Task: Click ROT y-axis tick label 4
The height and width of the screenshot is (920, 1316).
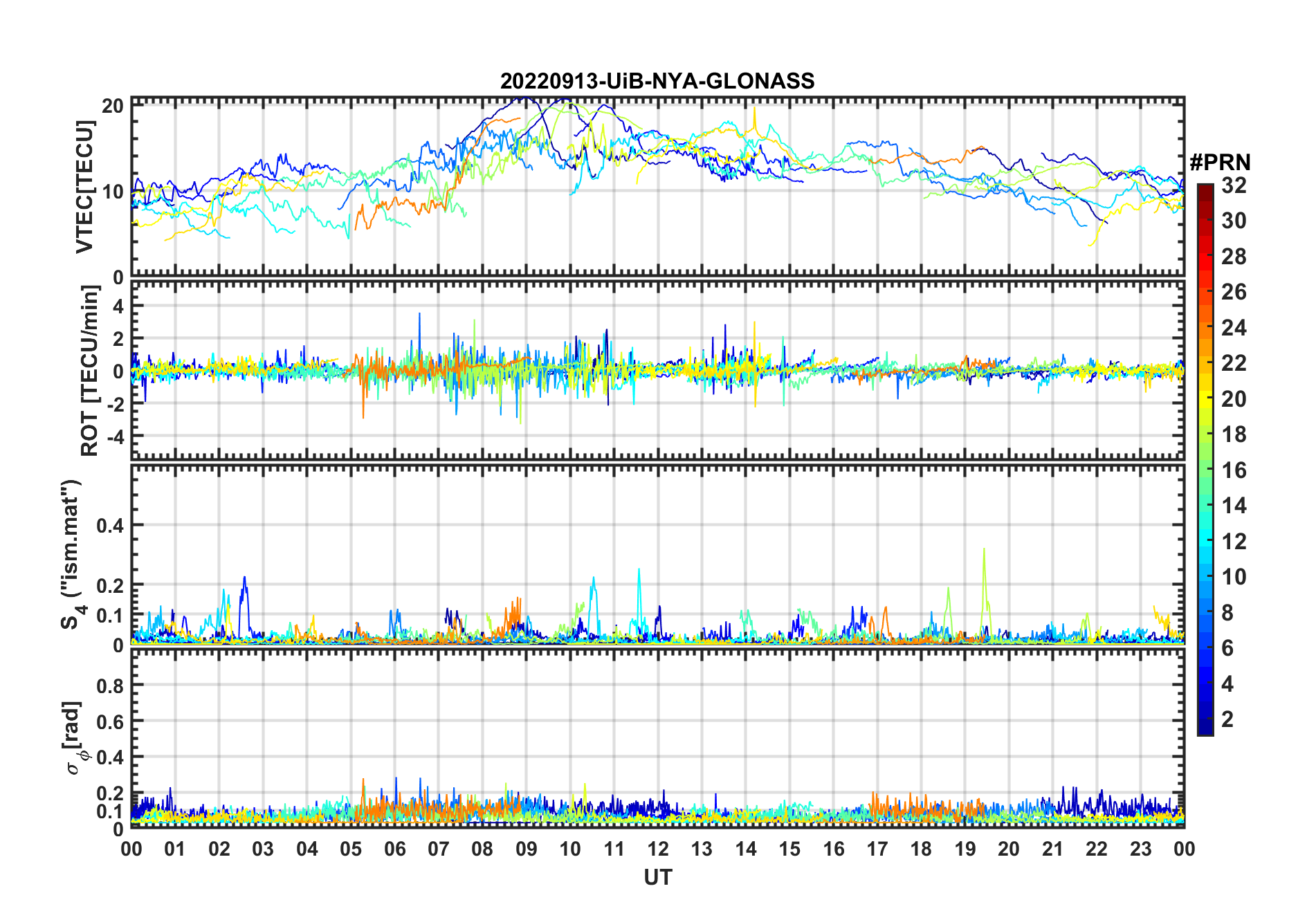Action: tap(119, 306)
